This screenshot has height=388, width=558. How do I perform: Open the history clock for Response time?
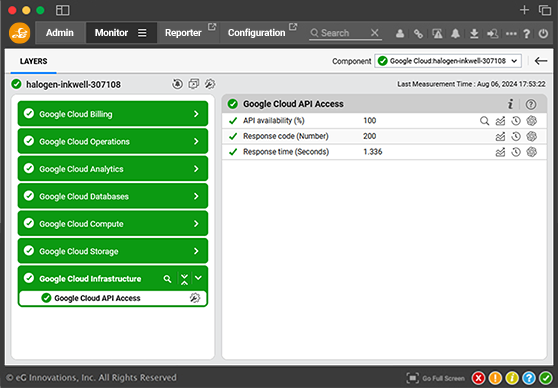point(516,152)
